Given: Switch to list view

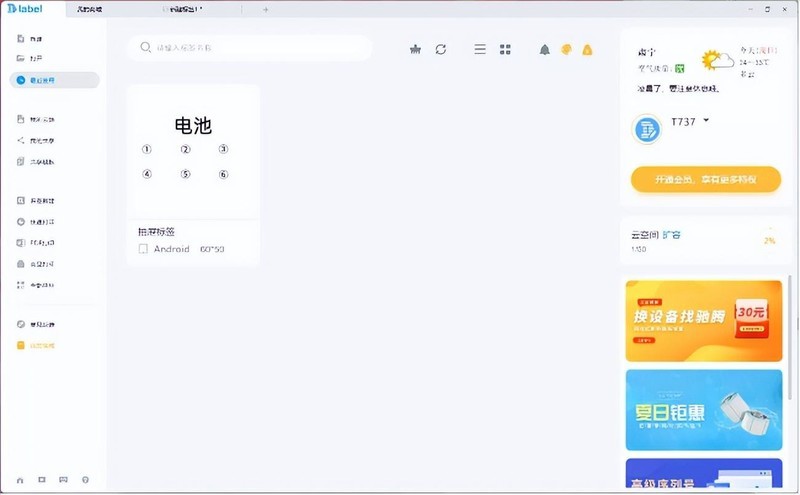Looking at the screenshot, I should pos(480,50).
